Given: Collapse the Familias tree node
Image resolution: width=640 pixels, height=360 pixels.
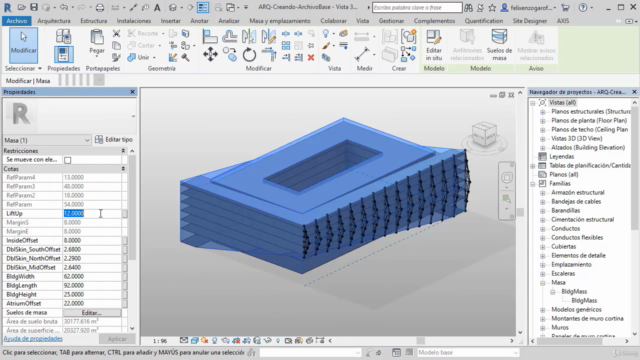Looking at the screenshot, I should (x=533, y=184).
